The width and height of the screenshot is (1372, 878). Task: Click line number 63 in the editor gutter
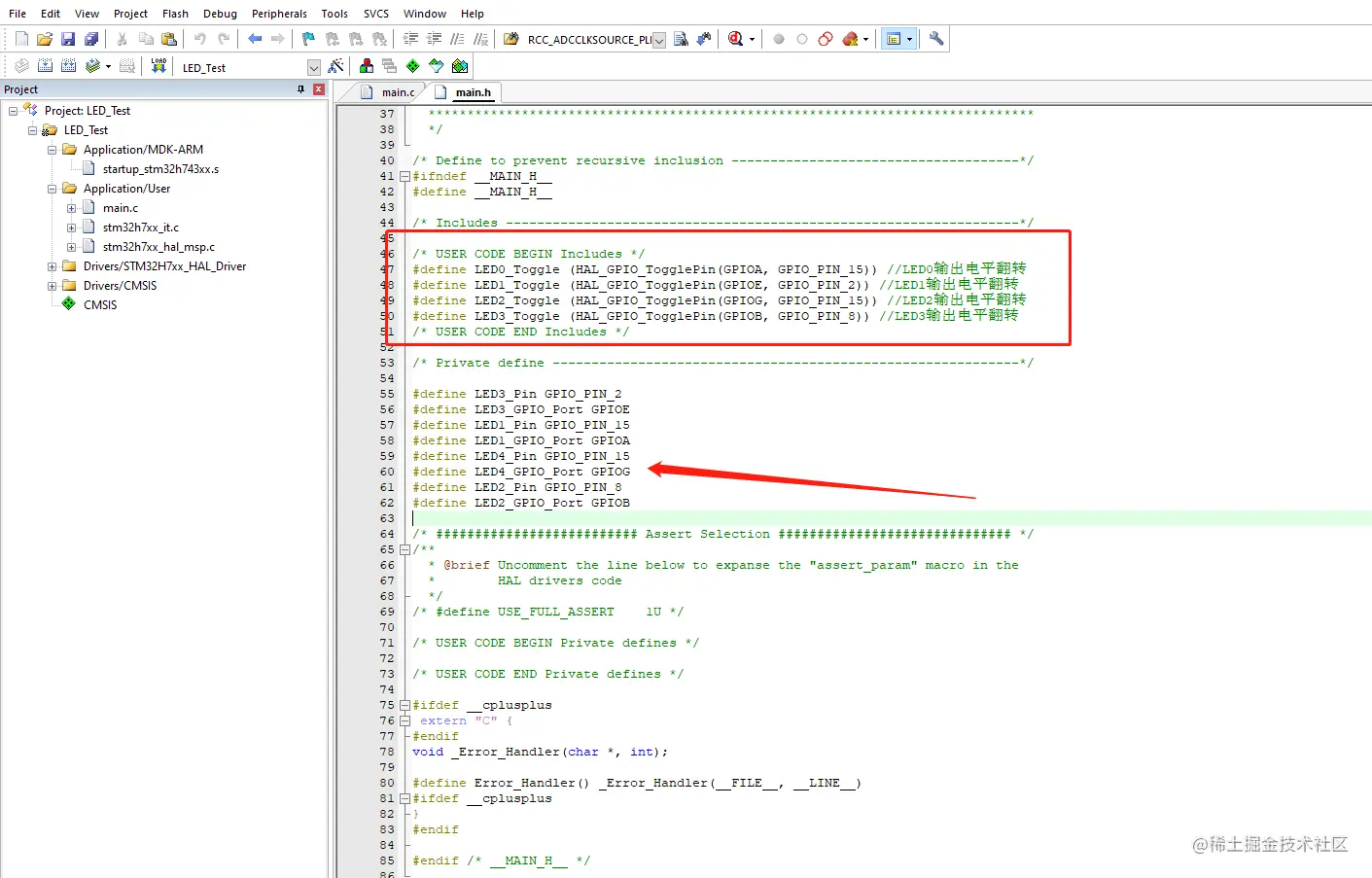click(387, 519)
